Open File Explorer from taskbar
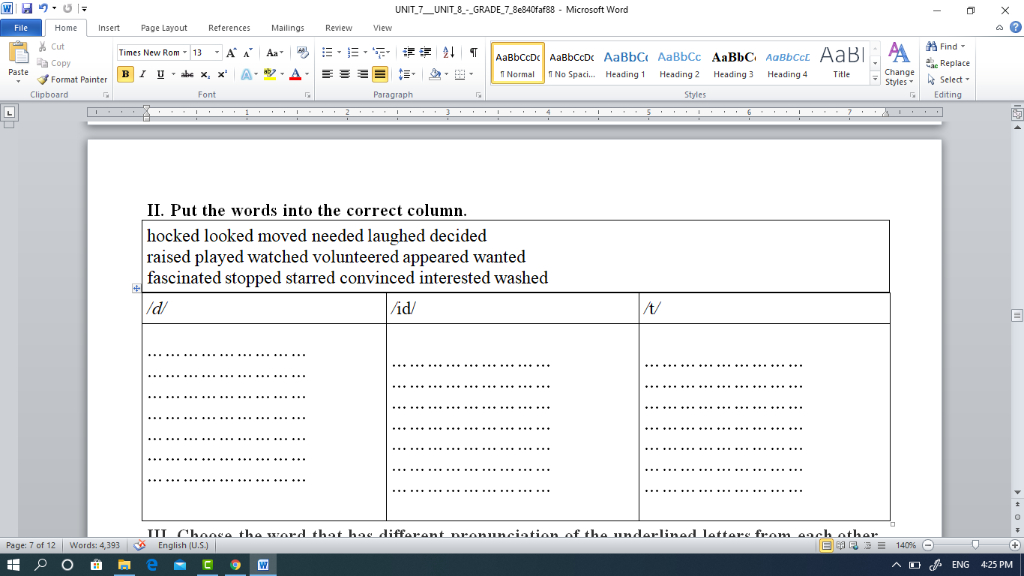 pyautogui.click(x=124, y=565)
